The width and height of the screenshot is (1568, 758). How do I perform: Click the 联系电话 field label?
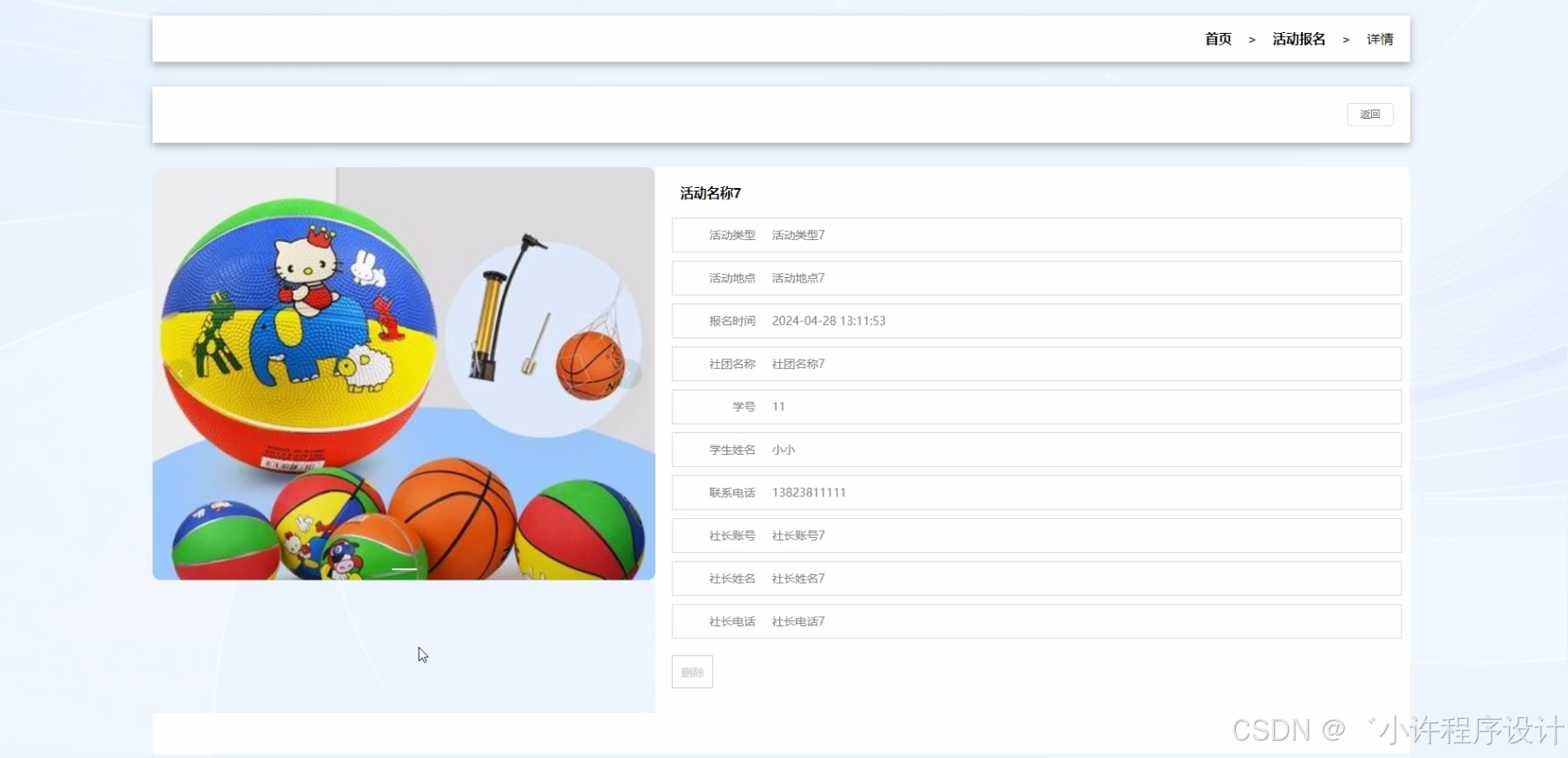732,492
